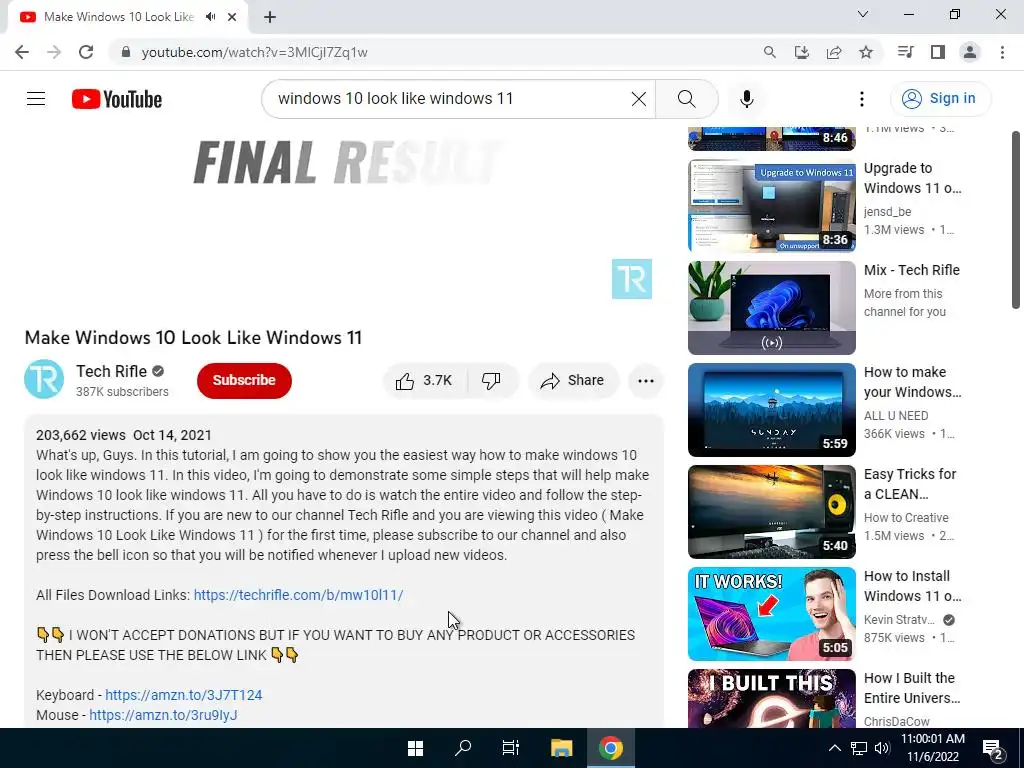The image size is (1024, 768).
Task: Open Chrome profile avatar
Action: coord(970,52)
